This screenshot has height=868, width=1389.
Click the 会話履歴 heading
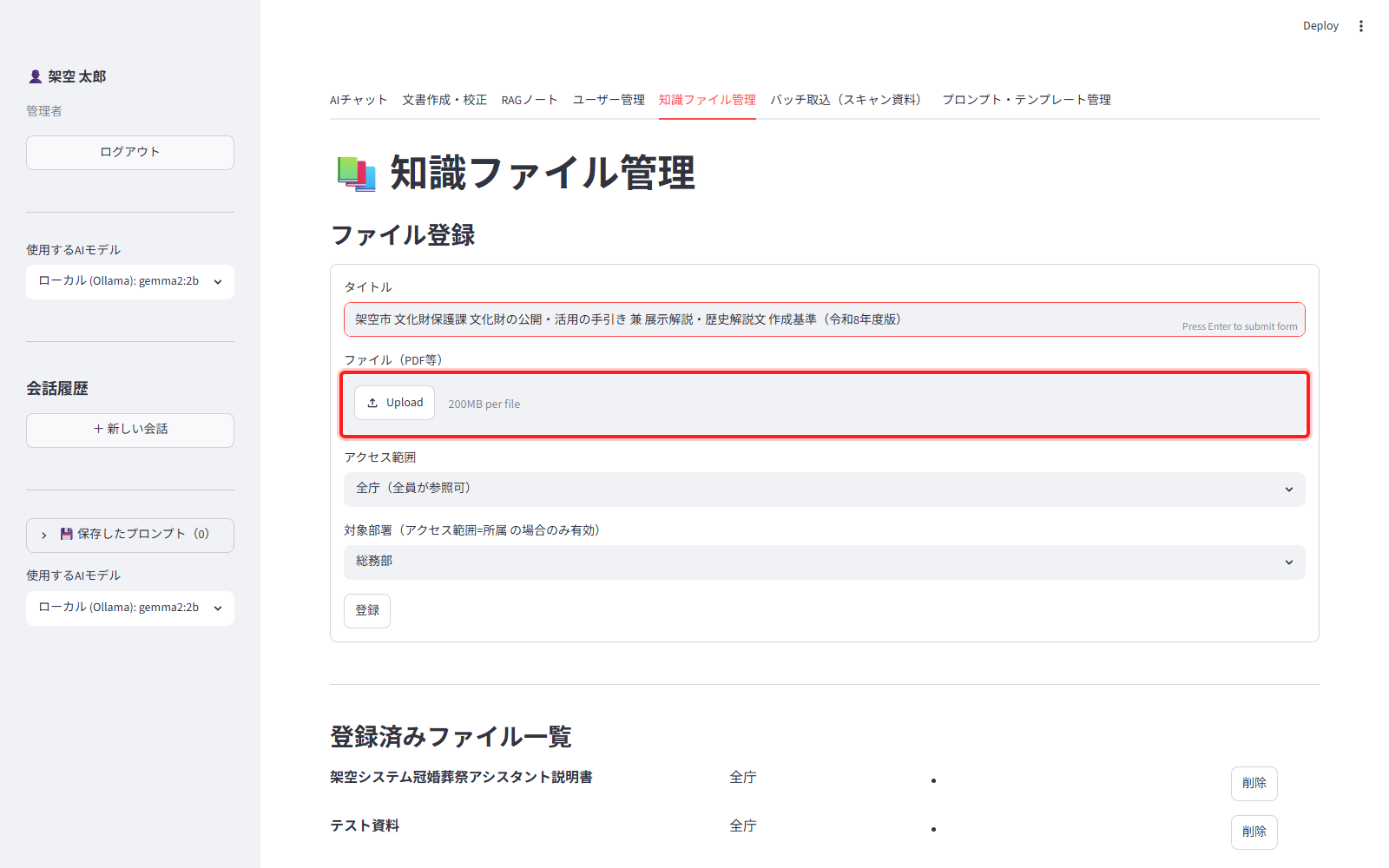coord(57,388)
